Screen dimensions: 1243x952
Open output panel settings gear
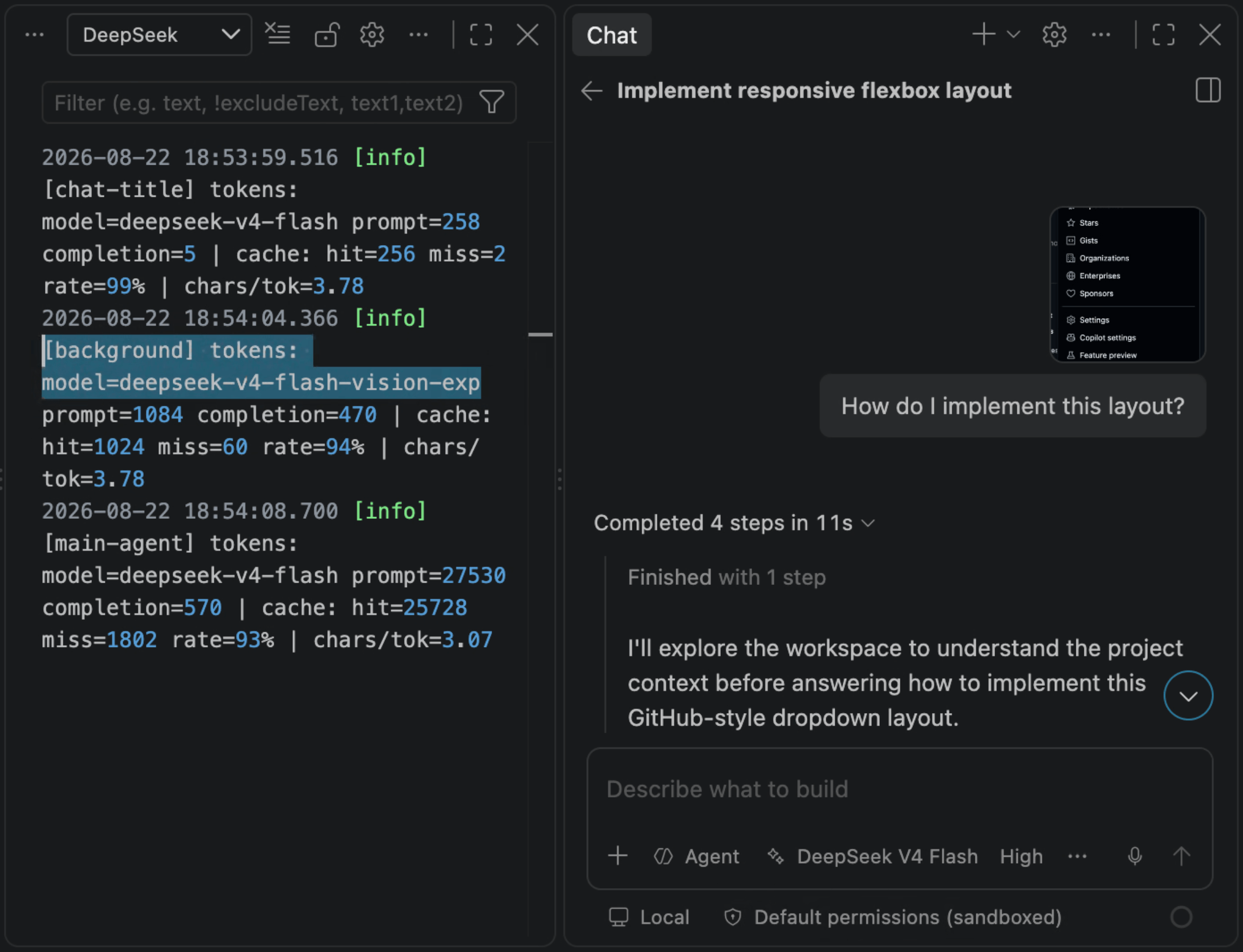[372, 35]
